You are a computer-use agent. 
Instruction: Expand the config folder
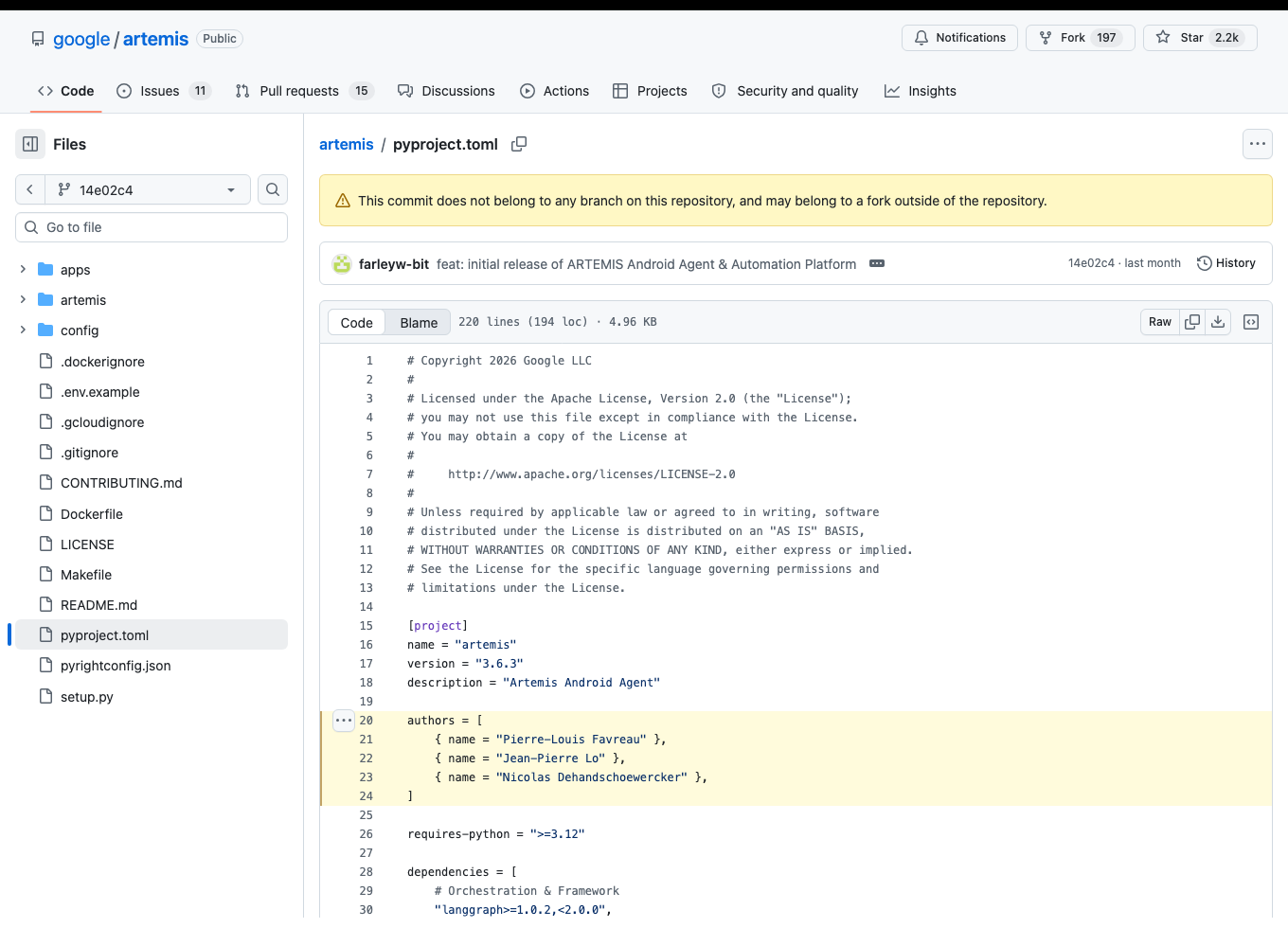23,330
